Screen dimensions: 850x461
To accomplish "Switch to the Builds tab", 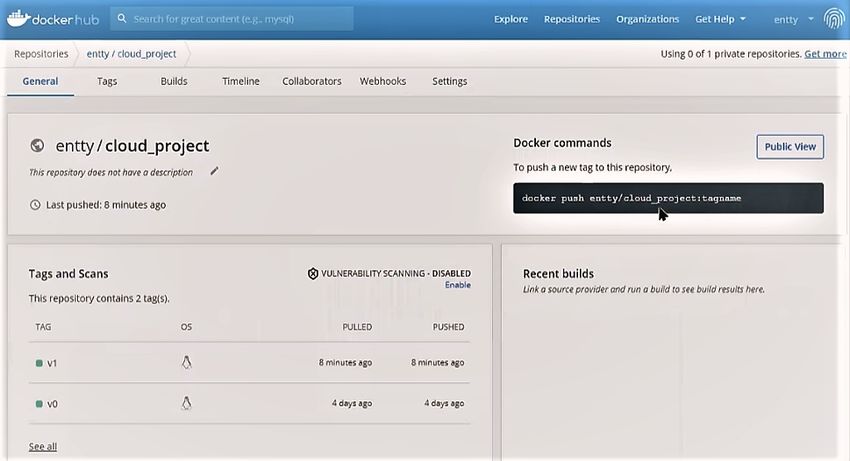I will click(173, 81).
